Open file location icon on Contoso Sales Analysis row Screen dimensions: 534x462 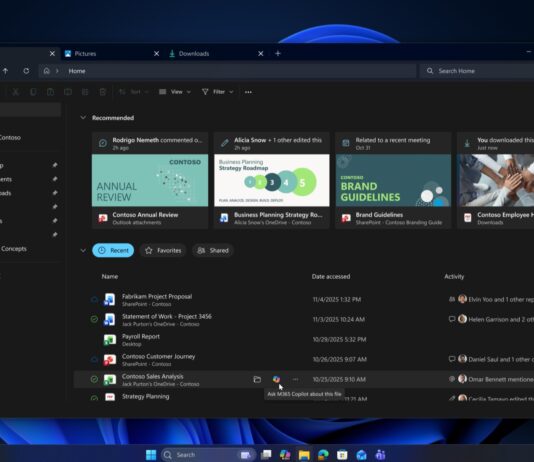point(257,379)
